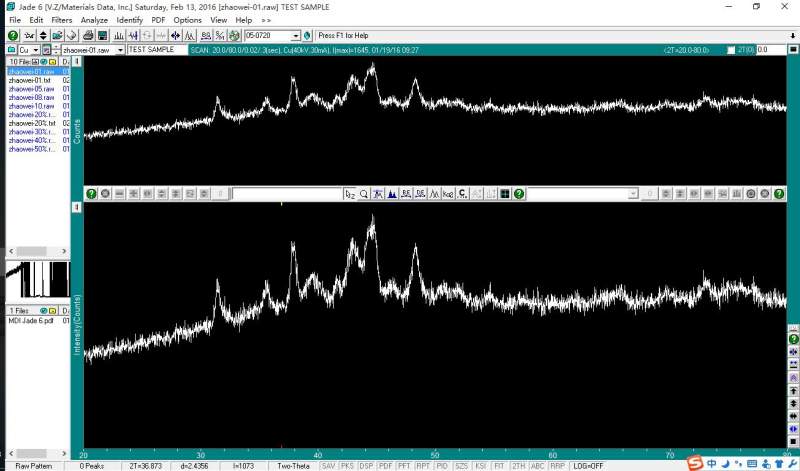800x471 pixels.
Task: Click the file list horizontal scrollbar
Action: coord(38,251)
